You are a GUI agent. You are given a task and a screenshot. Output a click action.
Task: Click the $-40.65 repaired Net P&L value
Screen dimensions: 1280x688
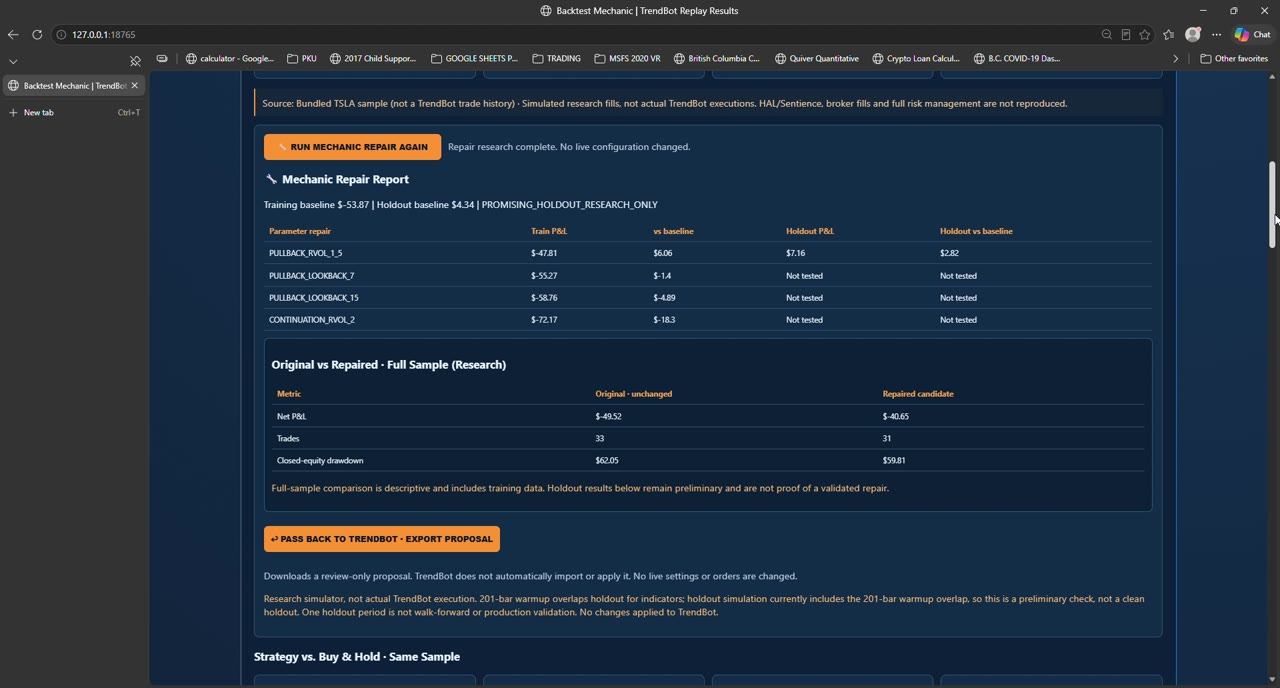click(x=896, y=416)
